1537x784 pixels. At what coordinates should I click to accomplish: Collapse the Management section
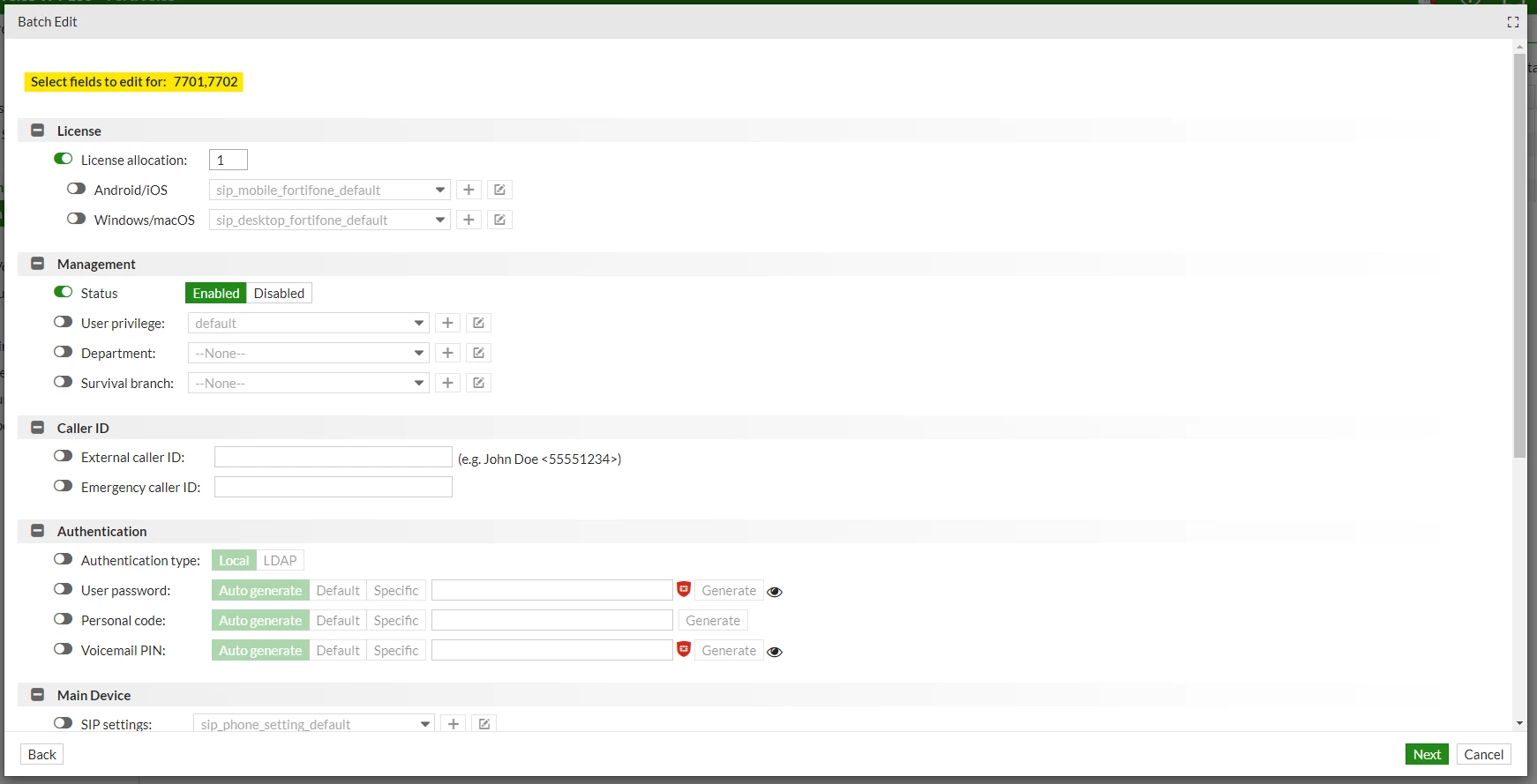coord(37,264)
